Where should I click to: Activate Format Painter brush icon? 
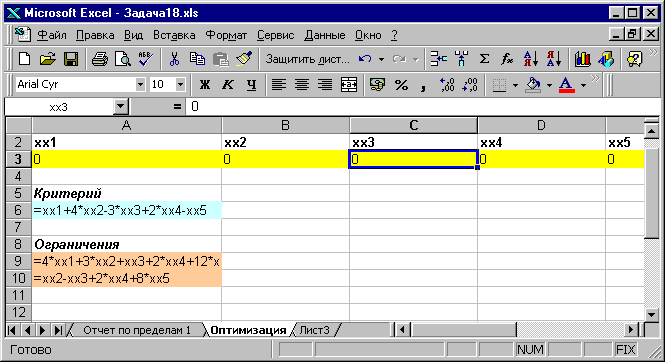244,59
